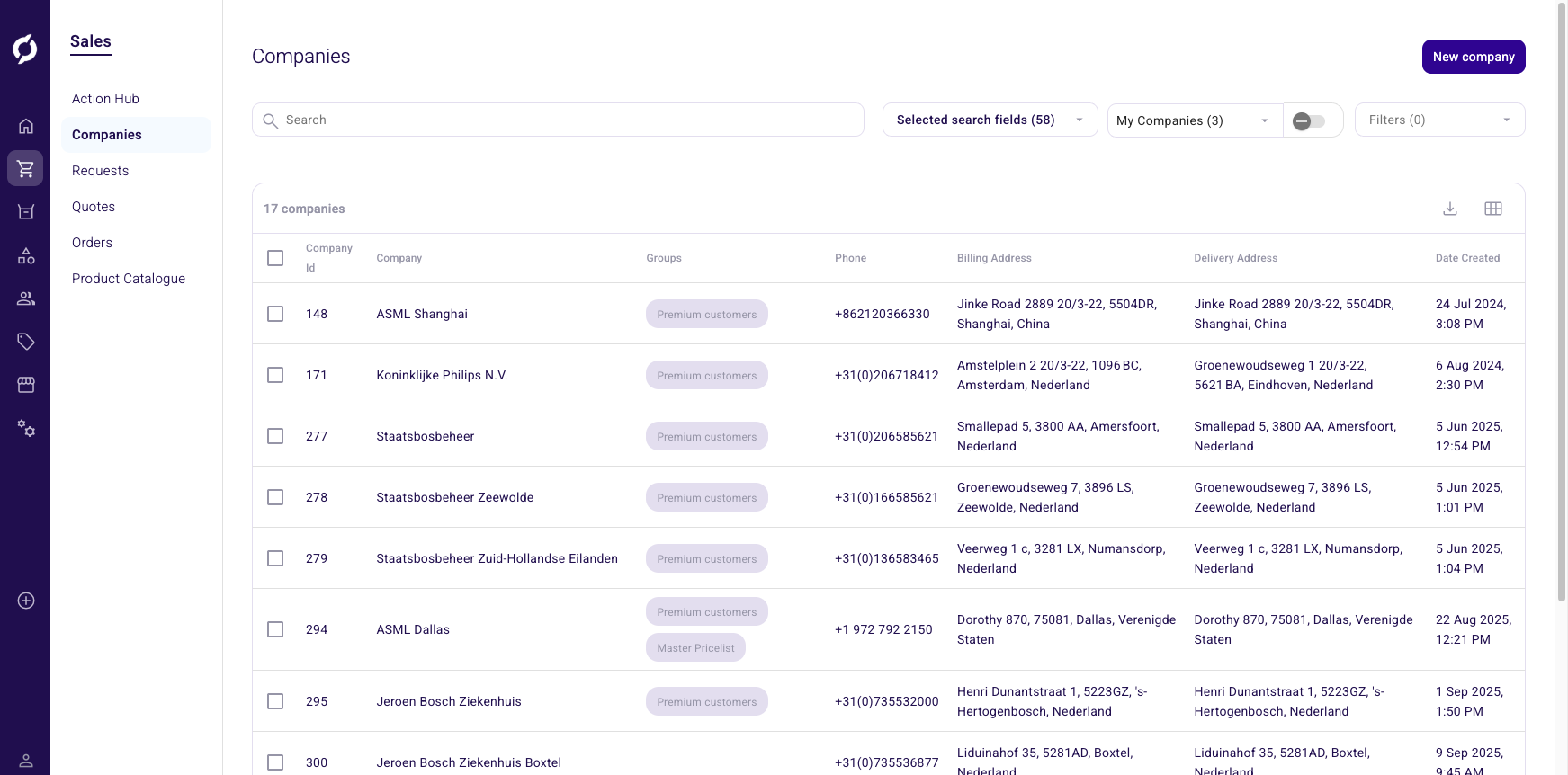Click ASML Dallas company name

click(413, 629)
